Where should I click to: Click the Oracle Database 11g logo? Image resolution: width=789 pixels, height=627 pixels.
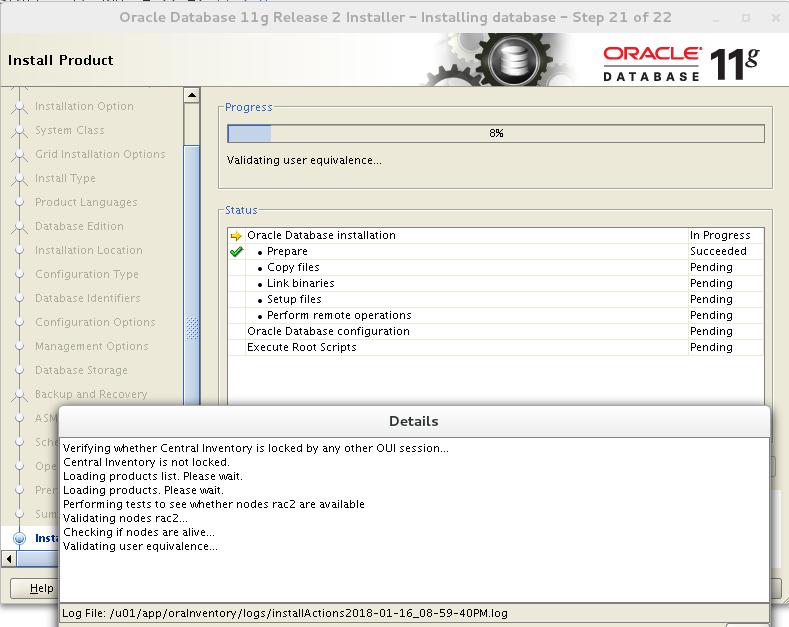pos(681,64)
